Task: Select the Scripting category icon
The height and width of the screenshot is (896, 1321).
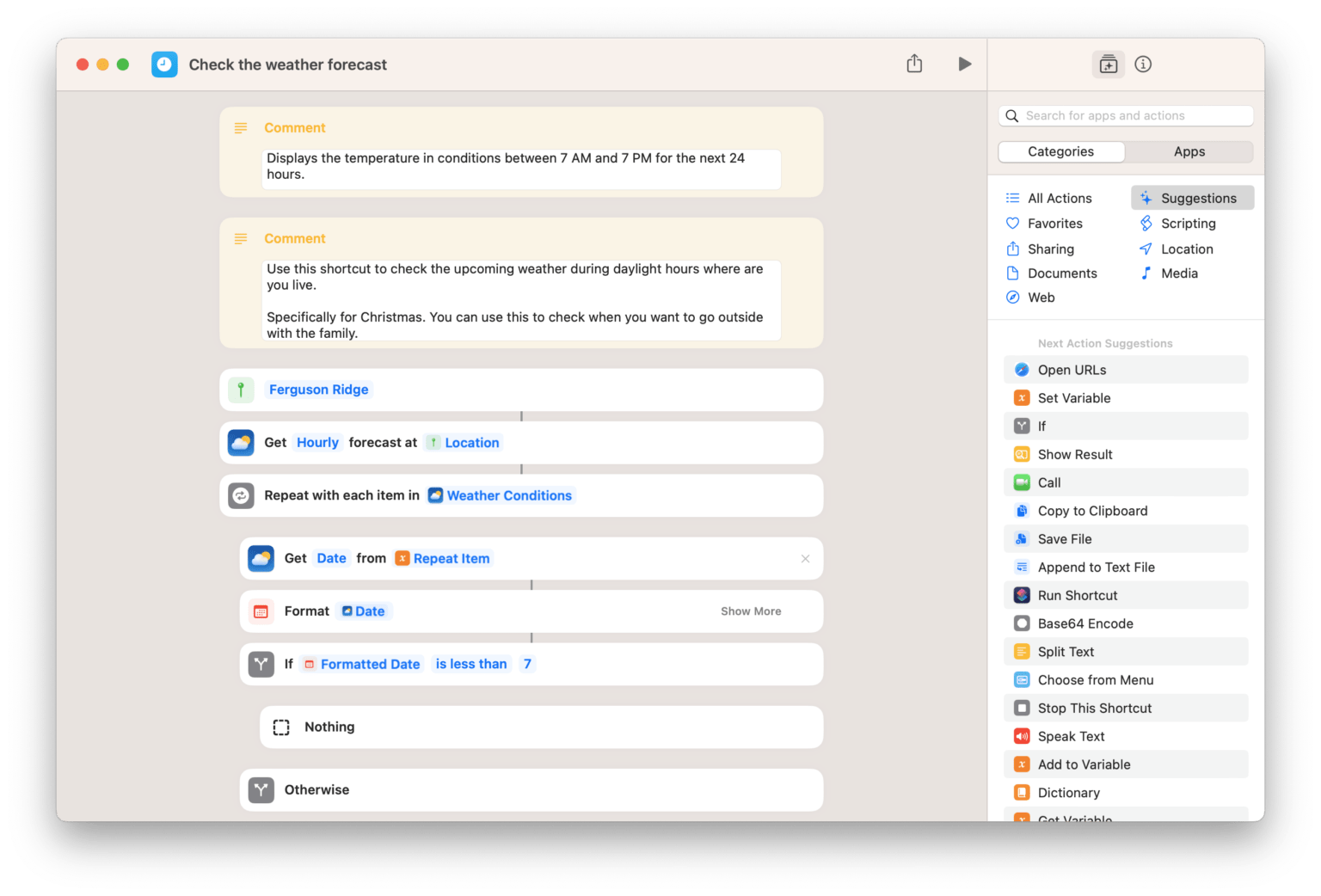Action: click(1146, 224)
